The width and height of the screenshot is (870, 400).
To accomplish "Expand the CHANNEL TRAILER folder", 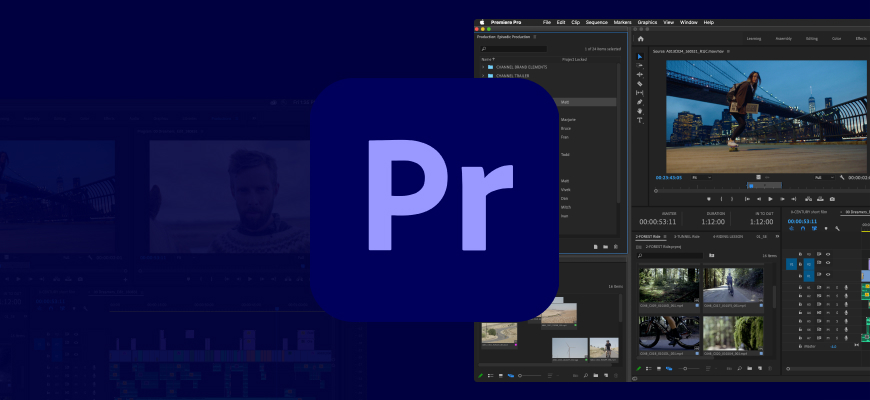I will tap(483, 76).
